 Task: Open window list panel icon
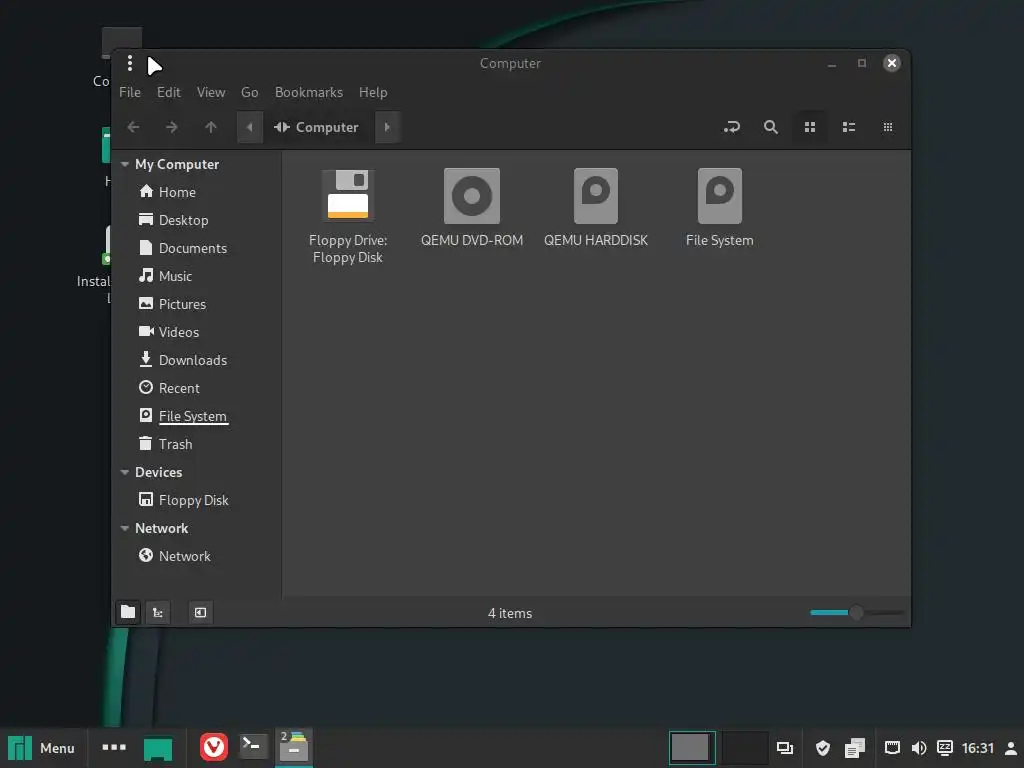[x=785, y=748]
